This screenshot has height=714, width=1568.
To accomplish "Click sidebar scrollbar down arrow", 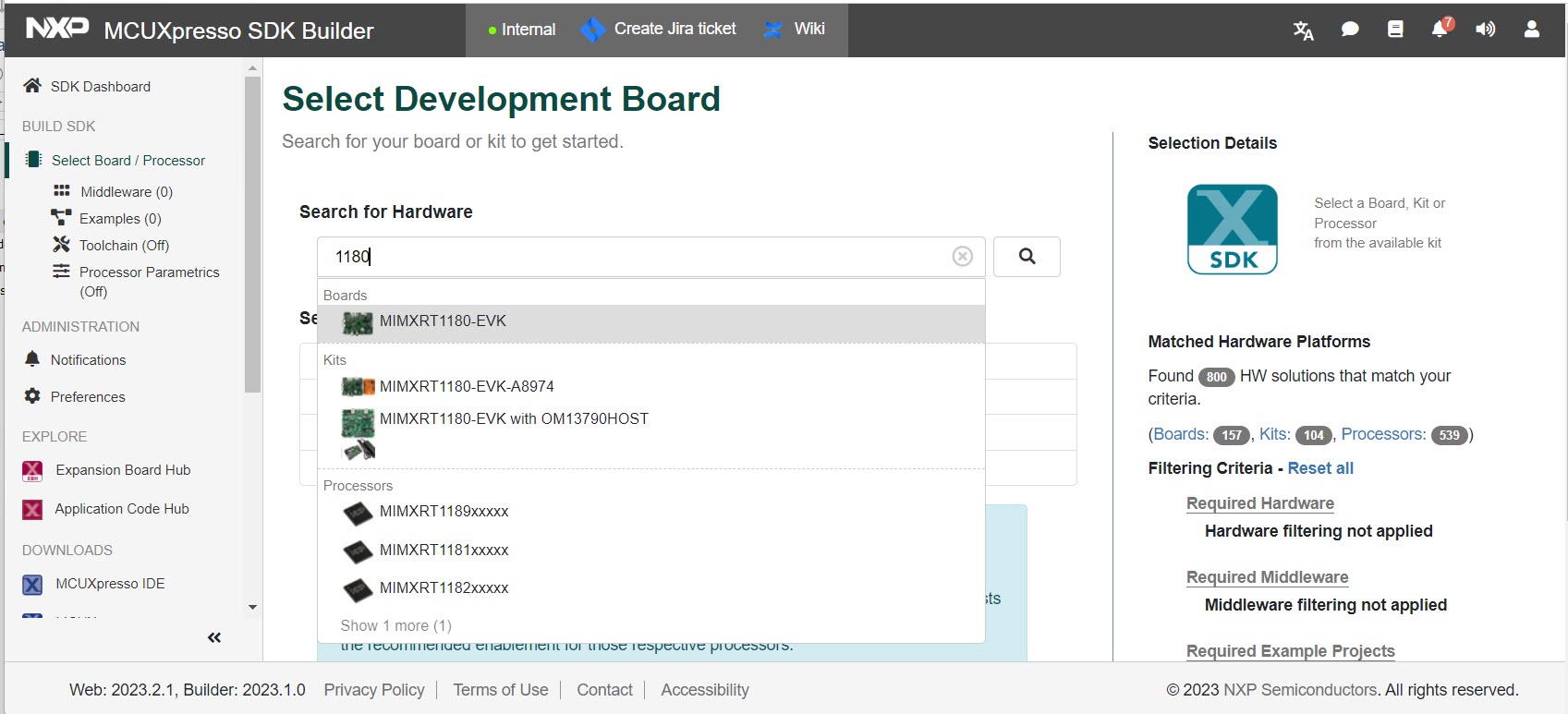I will [x=252, y=608].
